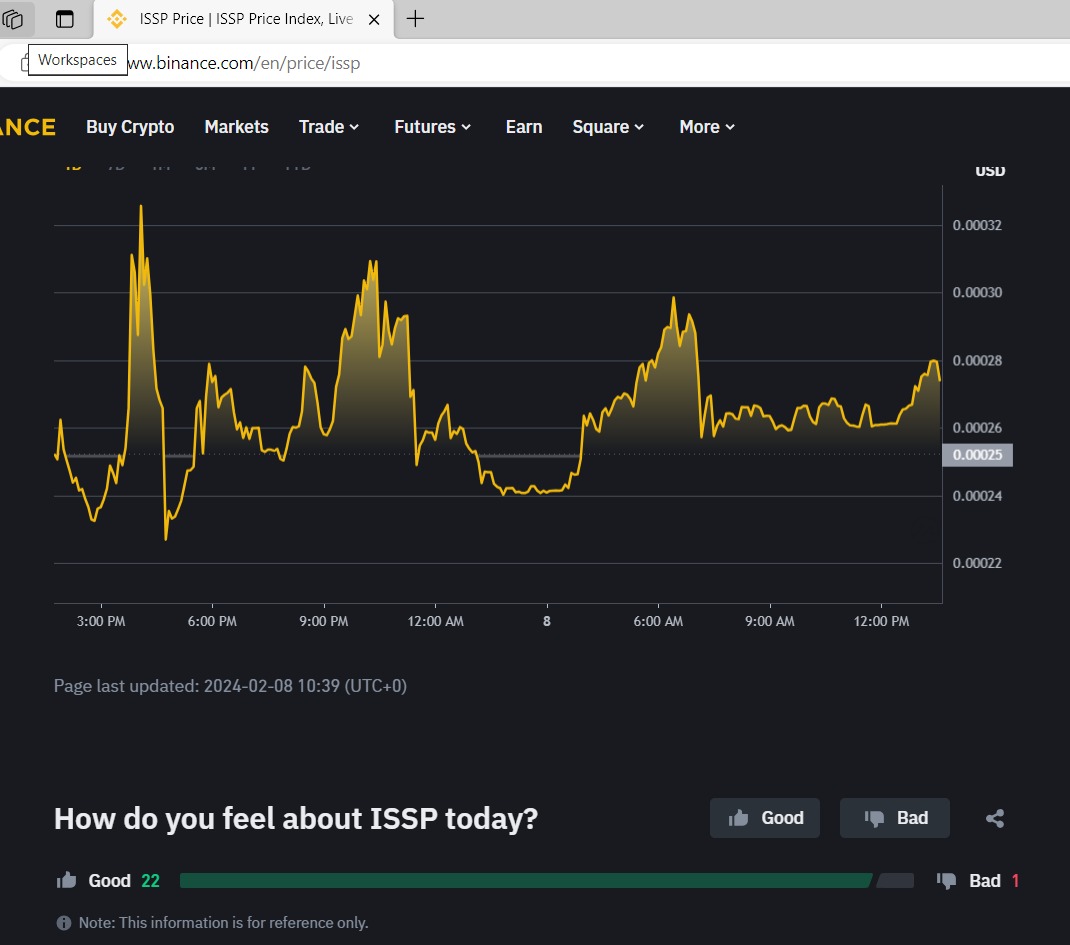This screenshot has width=1070, height=945.
Task: Expand the Futures dropdown
Action: (x=433, y=127)
